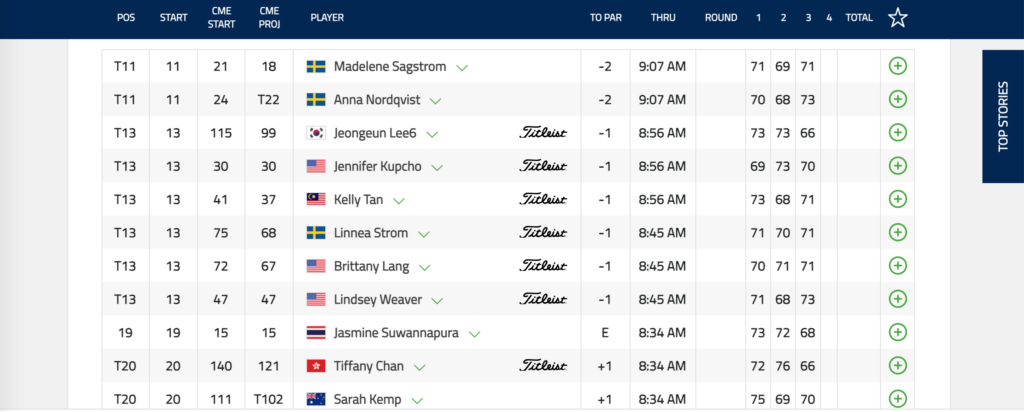Open the TOP STORIES side panel
Image resolution: width=1024 pixels, height=412 pixels.
[x=1003, y=117]
